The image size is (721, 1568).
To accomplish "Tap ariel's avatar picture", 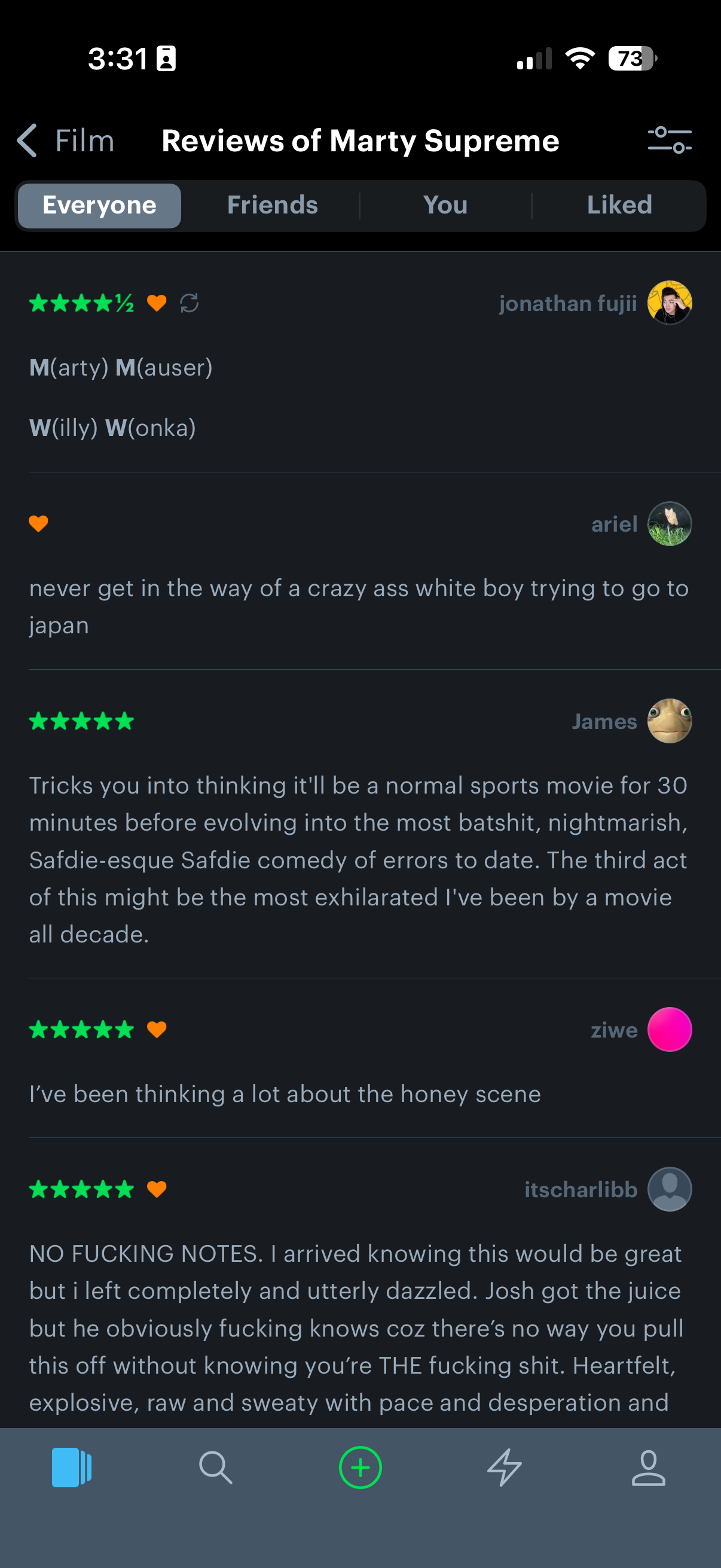I will [x=669, y=523].
